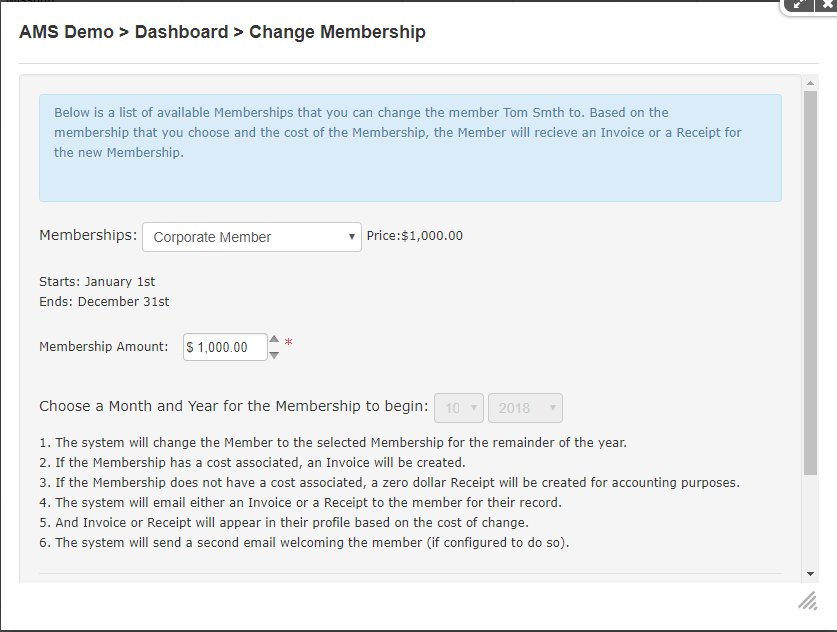Decrease Membership Amount with down arrow
The height and width of the screenshot is (632, 837).
click(275, 354)
